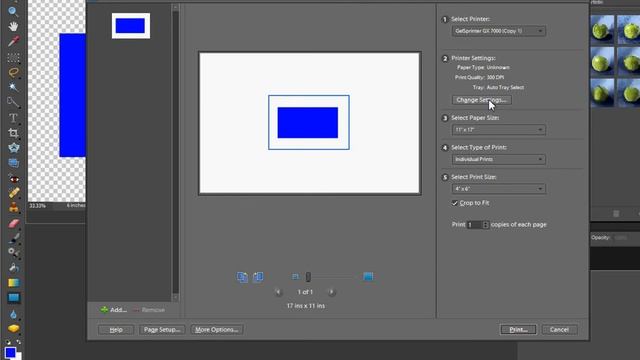
Task: Select the blue rectangle thumbnail in print list
Action: pos(131,26)
